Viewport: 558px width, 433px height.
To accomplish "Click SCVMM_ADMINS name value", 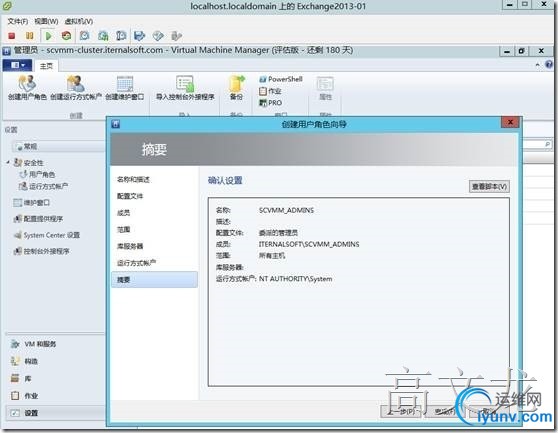I will click(286, 210).
